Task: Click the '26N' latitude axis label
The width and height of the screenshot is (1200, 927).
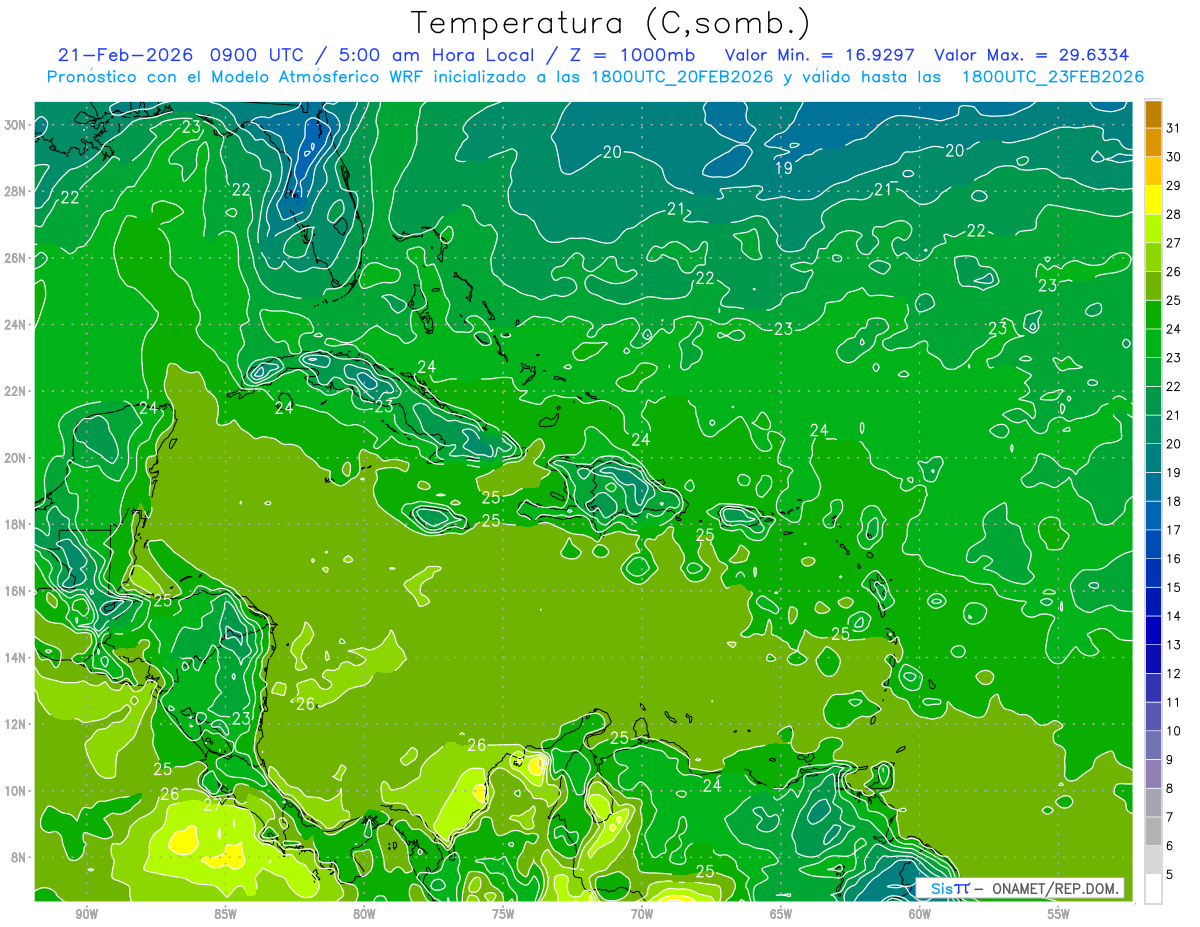Action: click(x=16, y=258)
